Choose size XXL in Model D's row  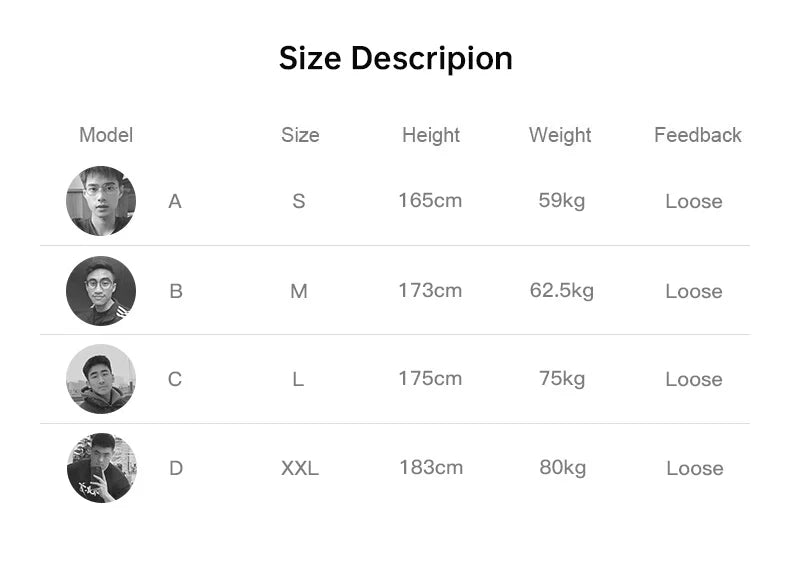tap(300, 468)
